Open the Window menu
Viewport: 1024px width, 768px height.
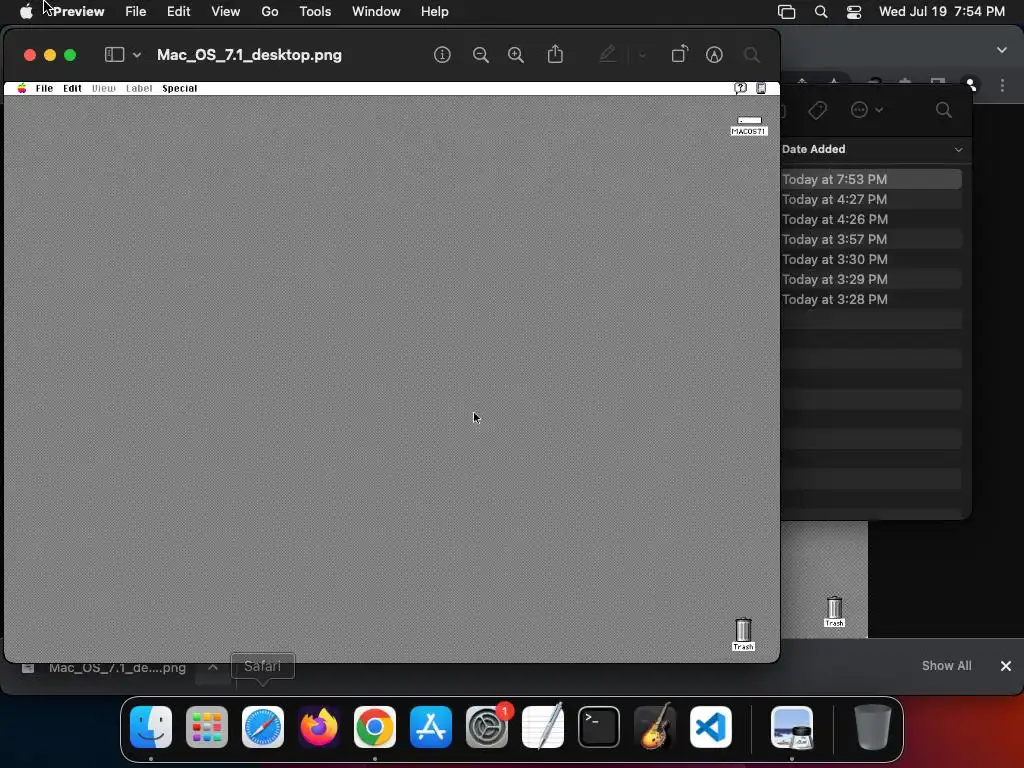376,12
